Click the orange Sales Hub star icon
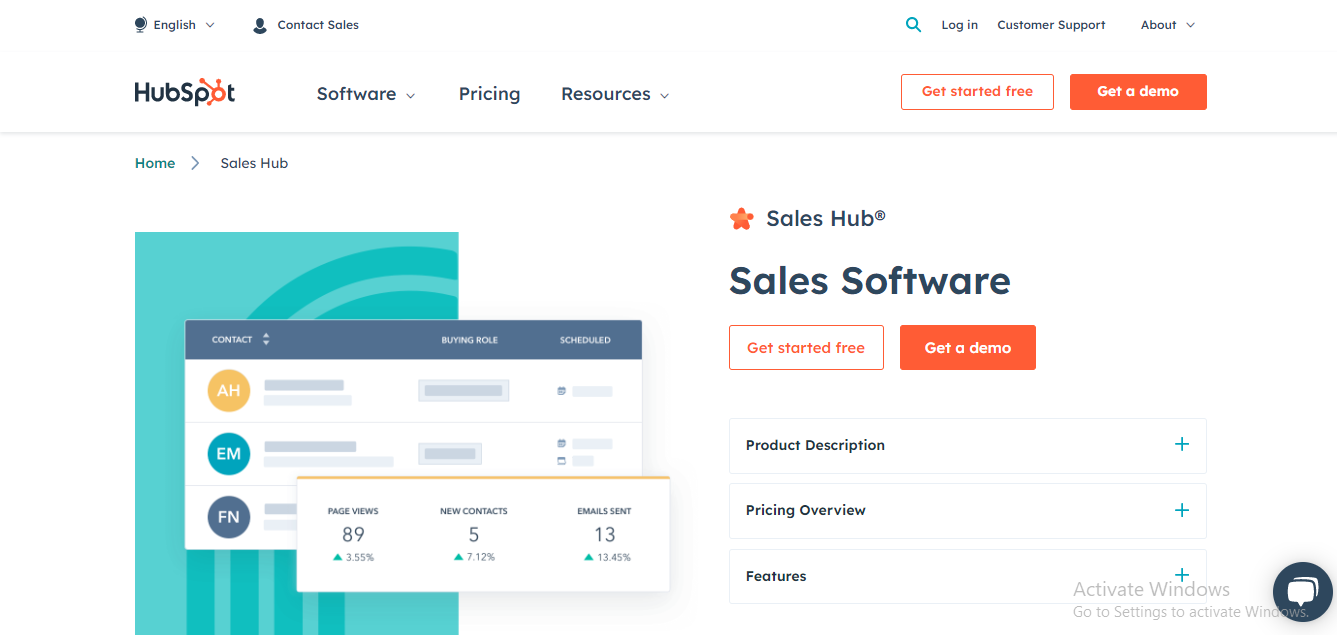 pyautogui.click(x=741, y=218)
